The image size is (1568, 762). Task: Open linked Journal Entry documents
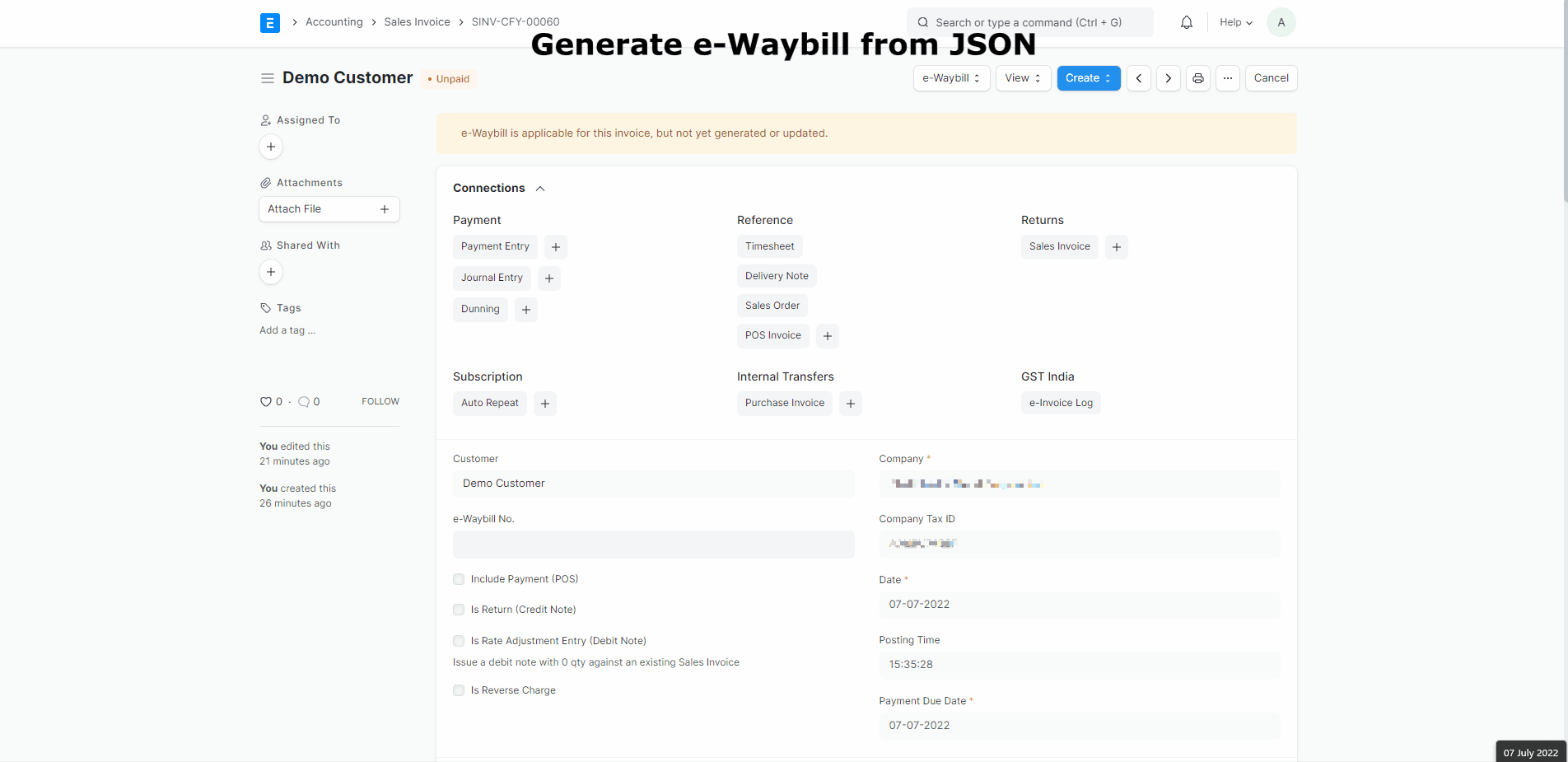click(x=492, y=278)
